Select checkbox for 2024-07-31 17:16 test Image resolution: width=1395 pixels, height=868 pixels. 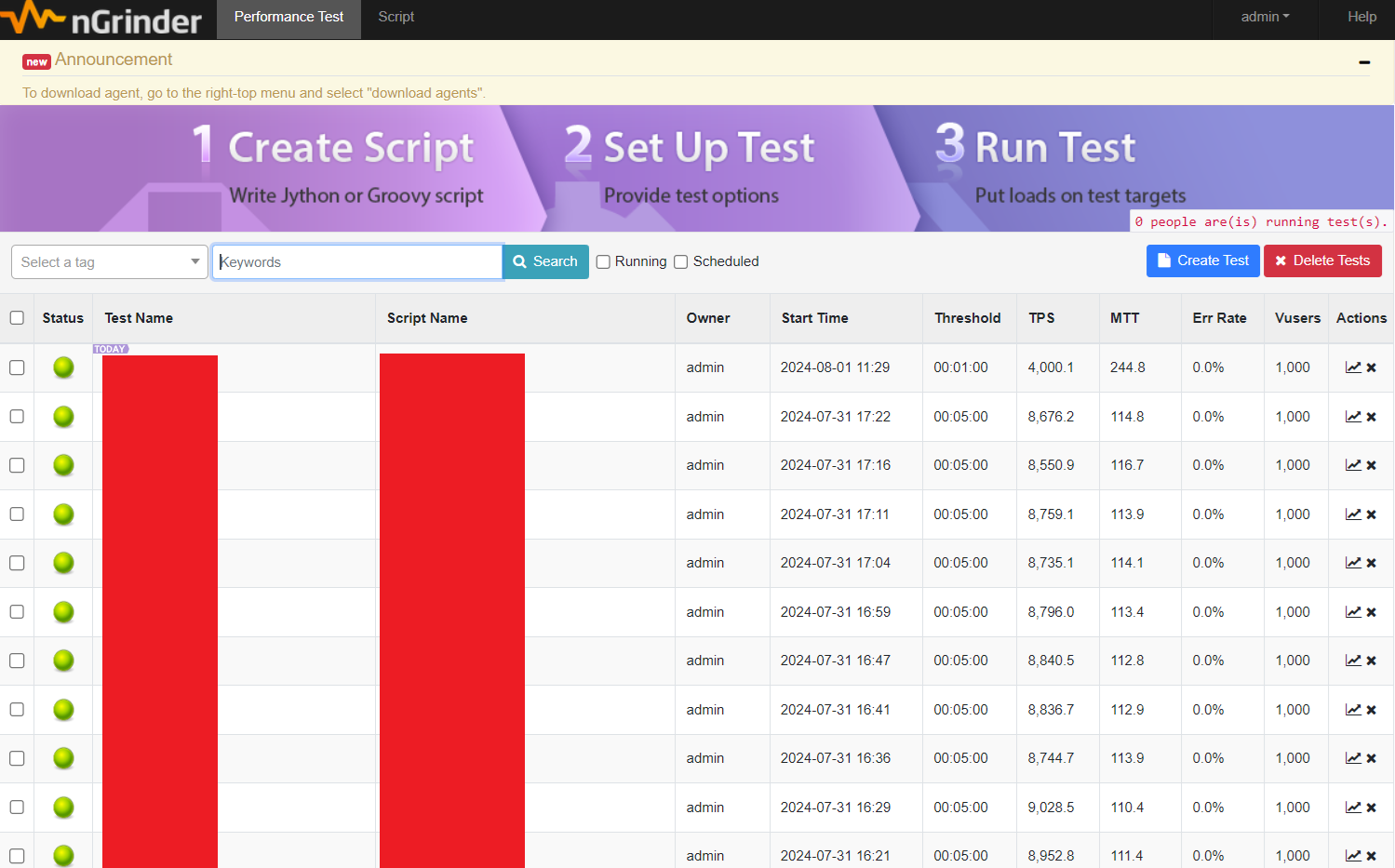(x=17, y=465)
